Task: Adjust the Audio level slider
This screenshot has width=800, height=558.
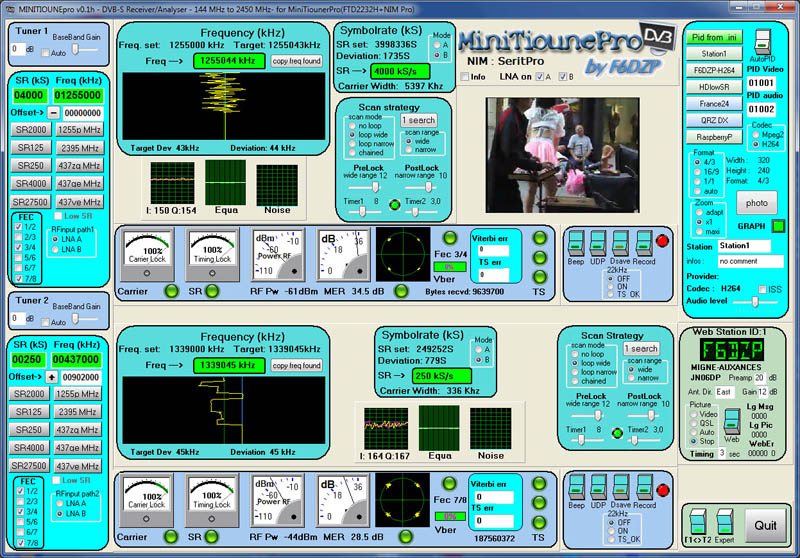Action: coord(755,302)
